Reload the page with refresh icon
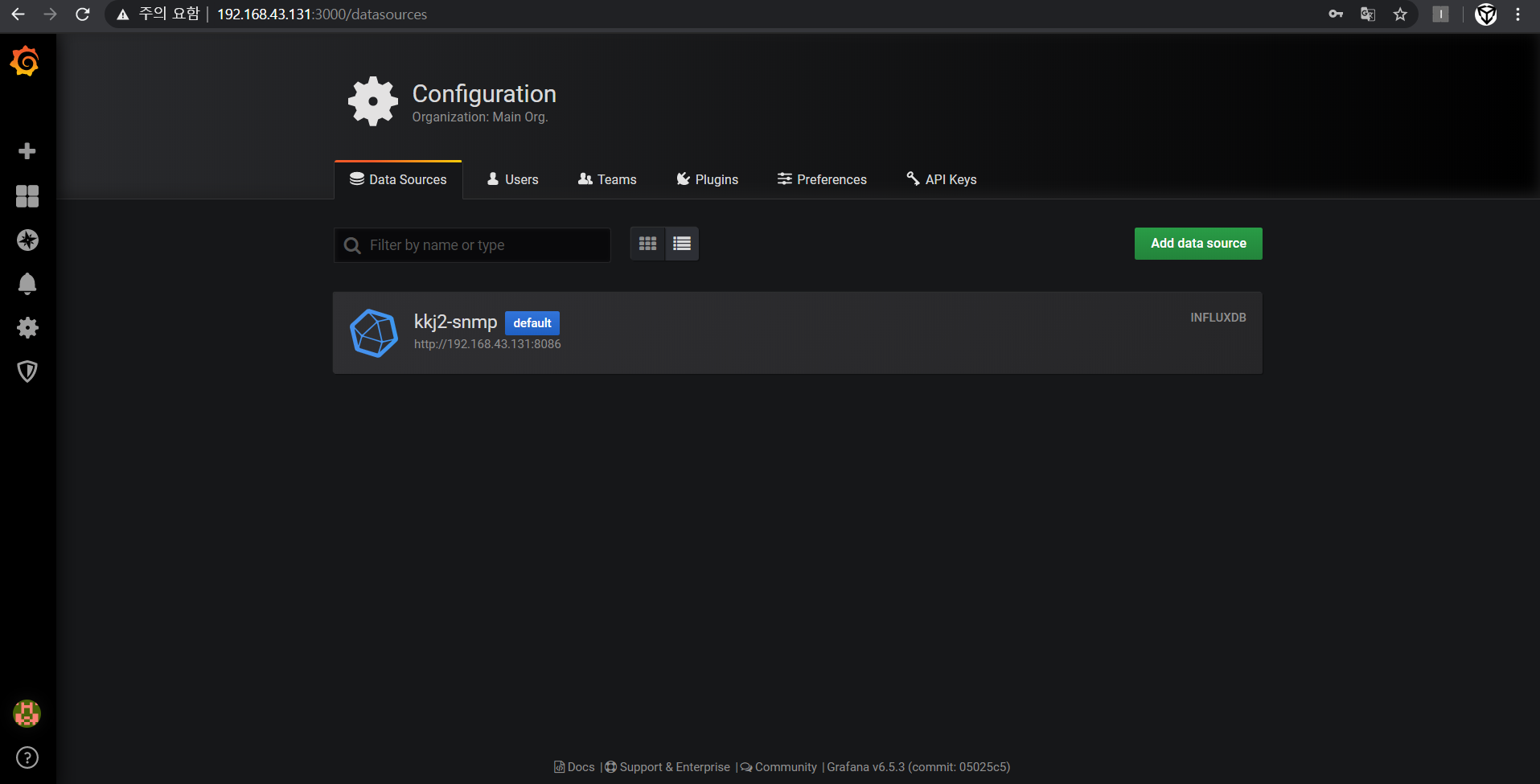The height and width of the screenshot is (784, 1540). [x=82, y=14]
